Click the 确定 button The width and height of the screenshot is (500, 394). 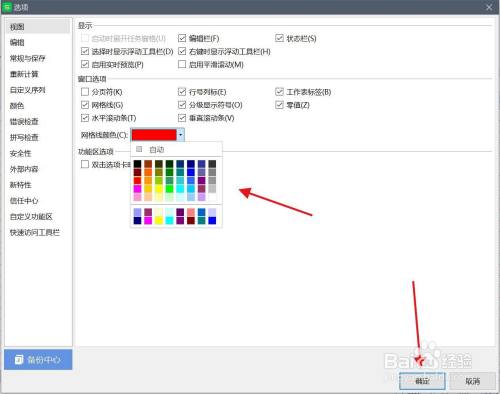(422, 381)
